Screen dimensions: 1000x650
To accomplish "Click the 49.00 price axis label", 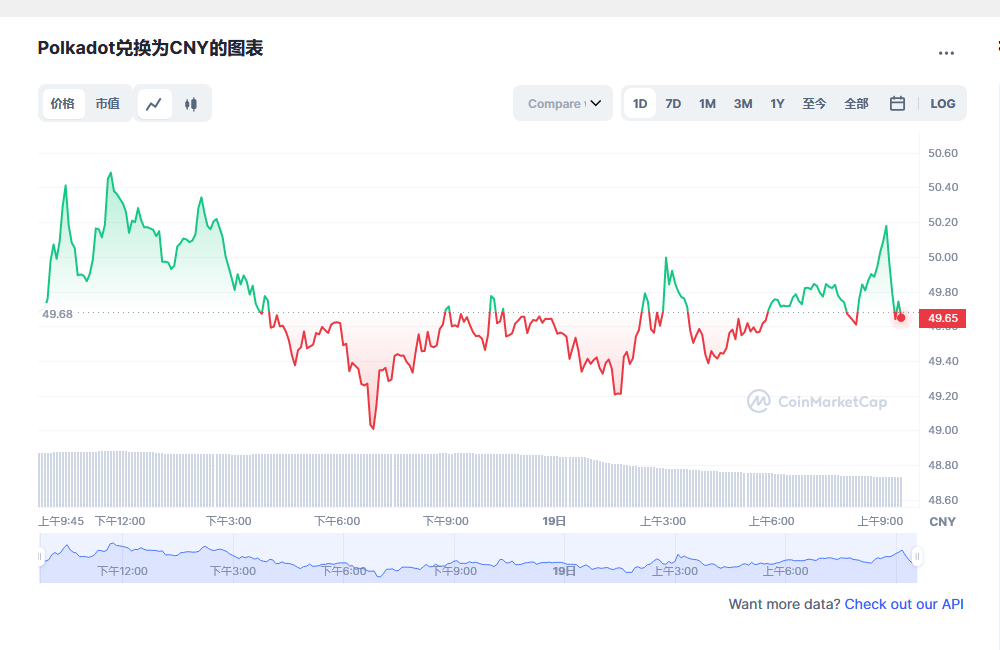I will [x=943, y=430].
